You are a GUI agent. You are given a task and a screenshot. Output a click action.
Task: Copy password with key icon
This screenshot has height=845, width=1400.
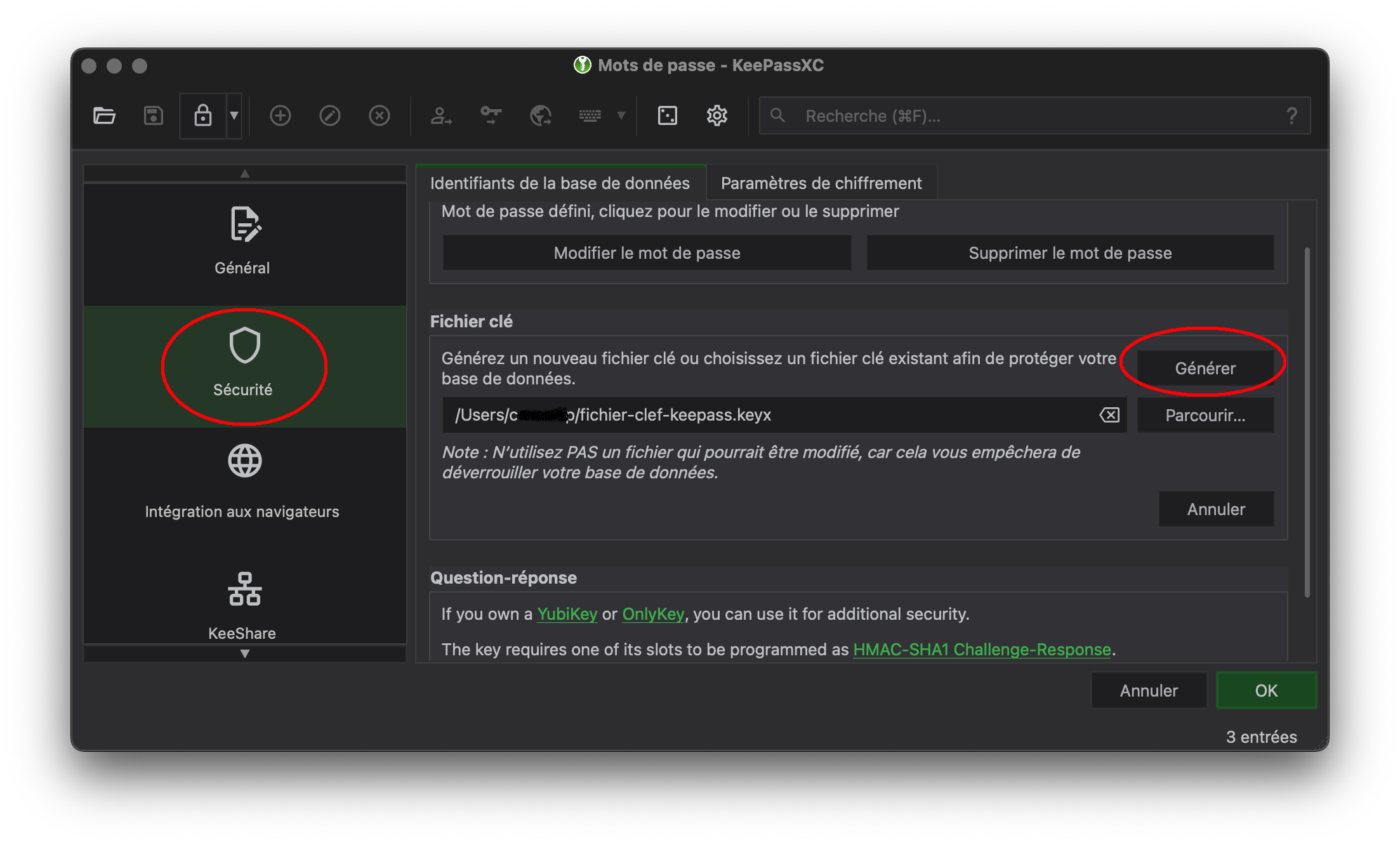[x=491, y=115]
